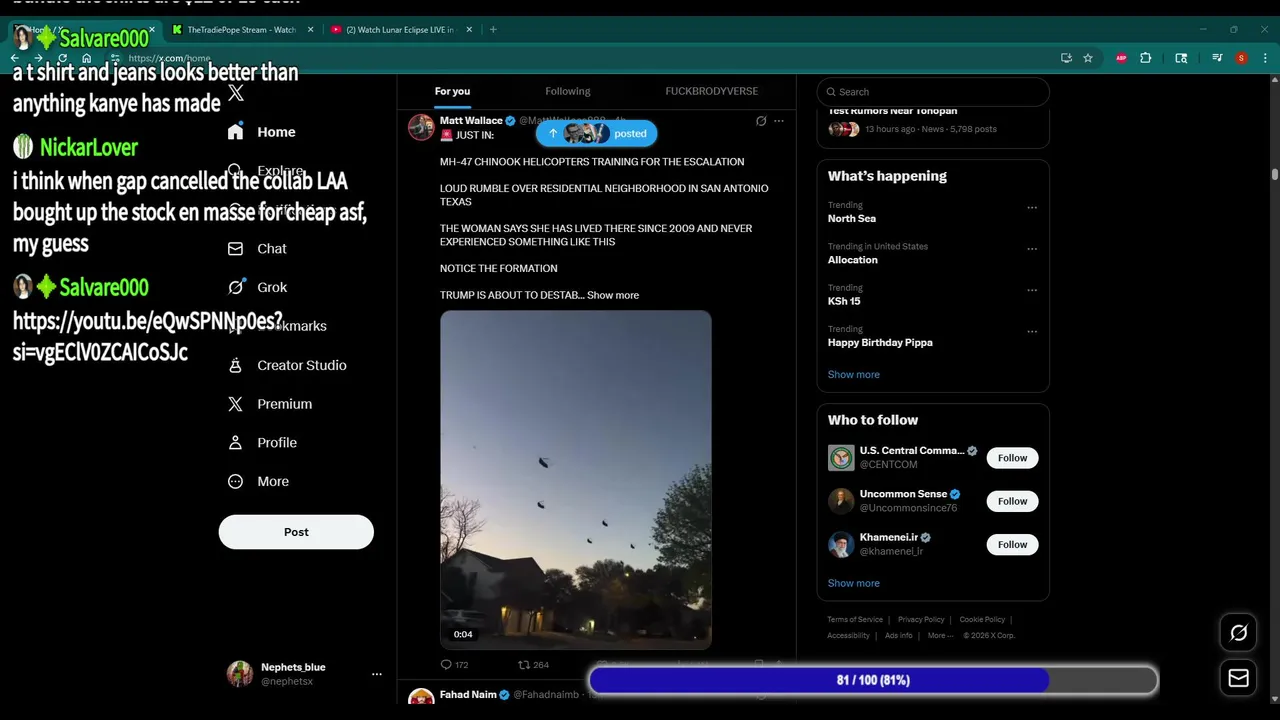Open a new browser tab

(x=493, y=30)
